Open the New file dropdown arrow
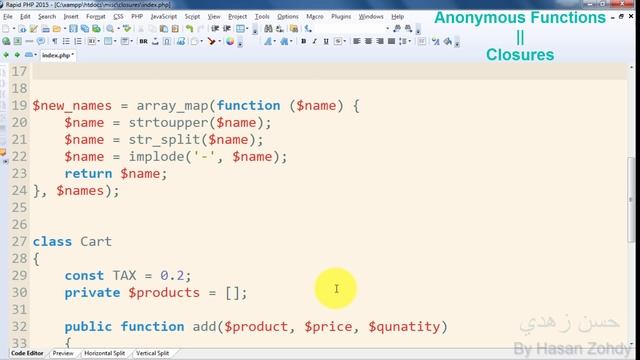The height and width of the screenshot is (360, 640). tap(13, 29)
